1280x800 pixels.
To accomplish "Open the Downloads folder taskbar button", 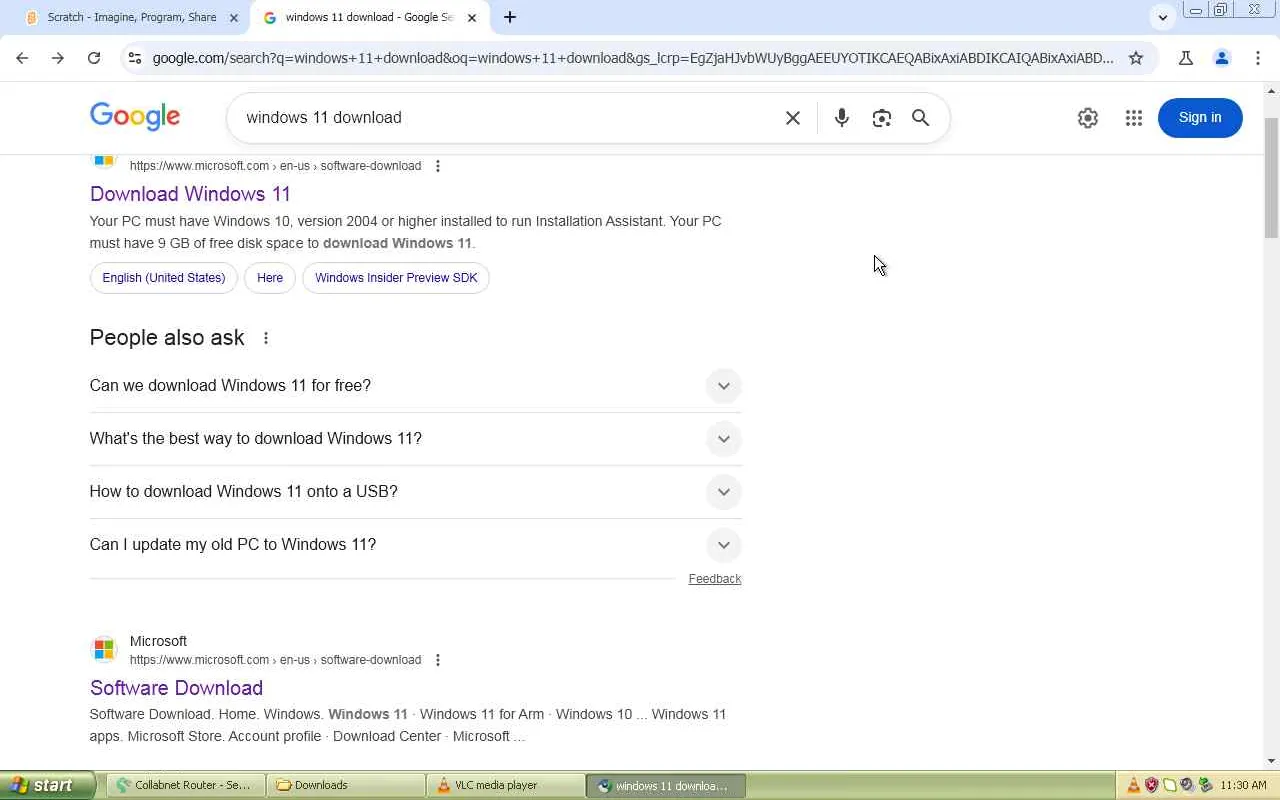I will click(x=346, y=785).
